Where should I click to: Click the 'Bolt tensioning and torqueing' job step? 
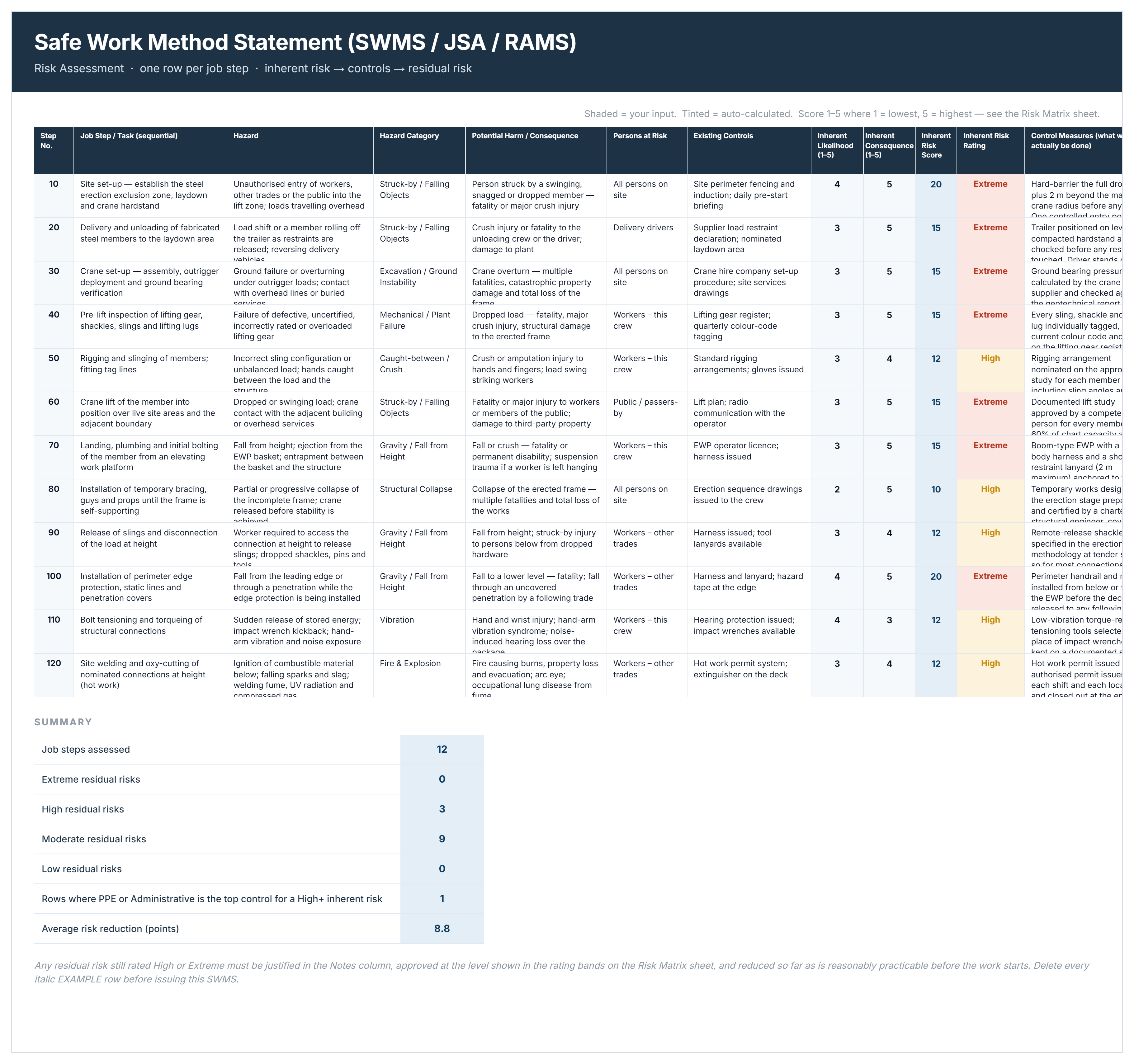[x=150, y=631]
